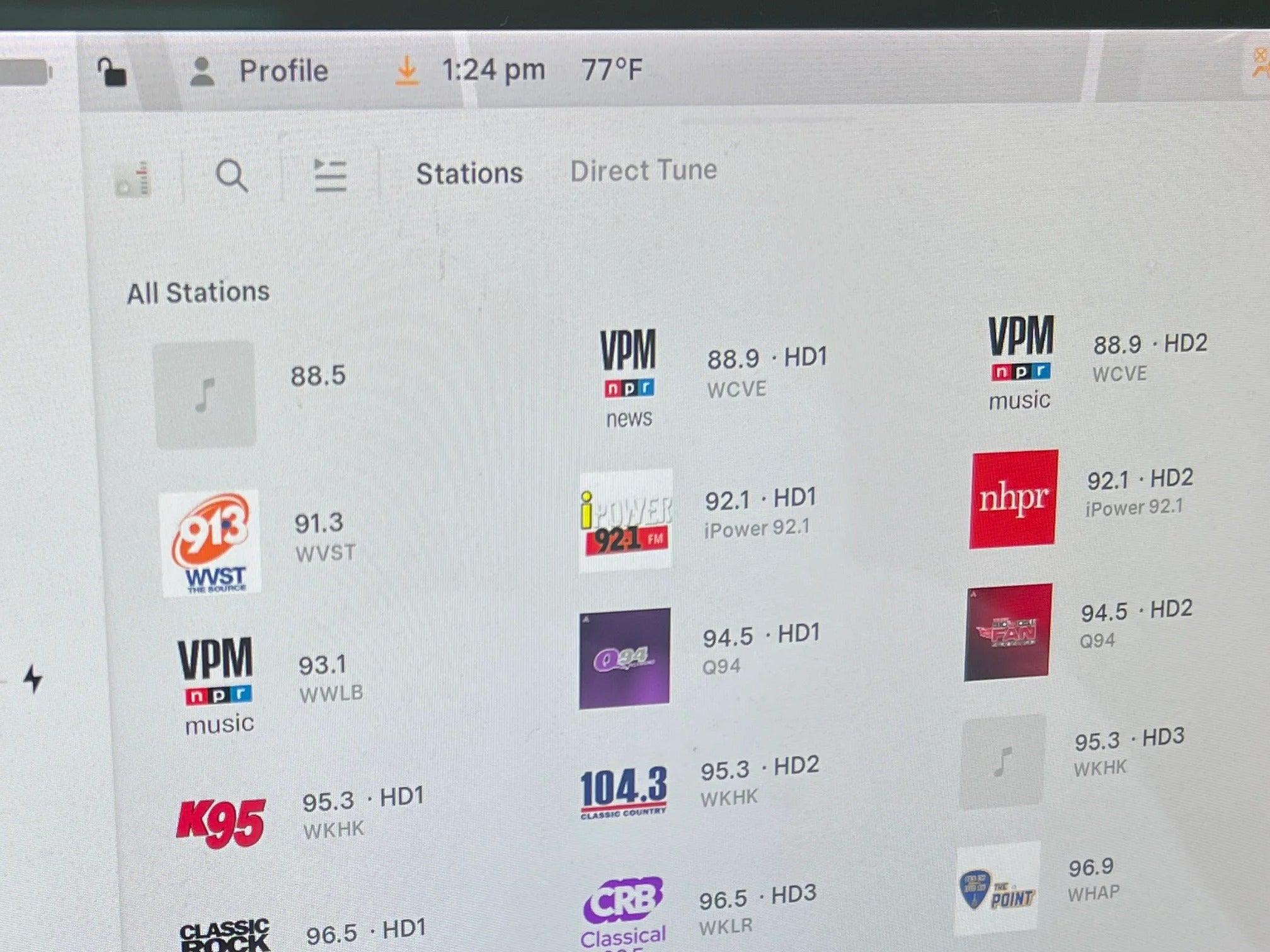
Task: Tap '91.3' frequency text
Action: (319, 523)
